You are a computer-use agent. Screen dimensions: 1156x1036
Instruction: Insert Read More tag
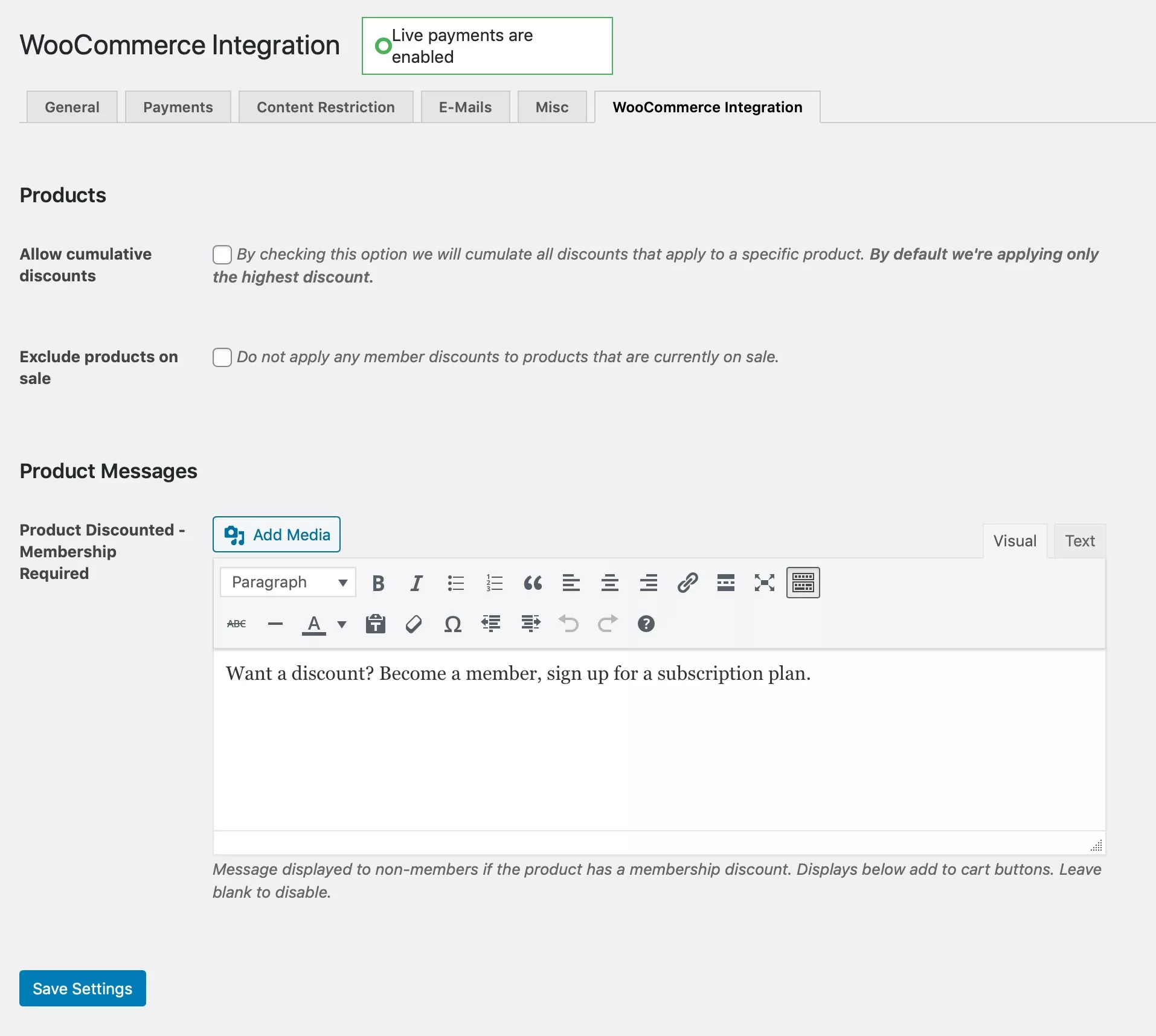coord(726,583)
